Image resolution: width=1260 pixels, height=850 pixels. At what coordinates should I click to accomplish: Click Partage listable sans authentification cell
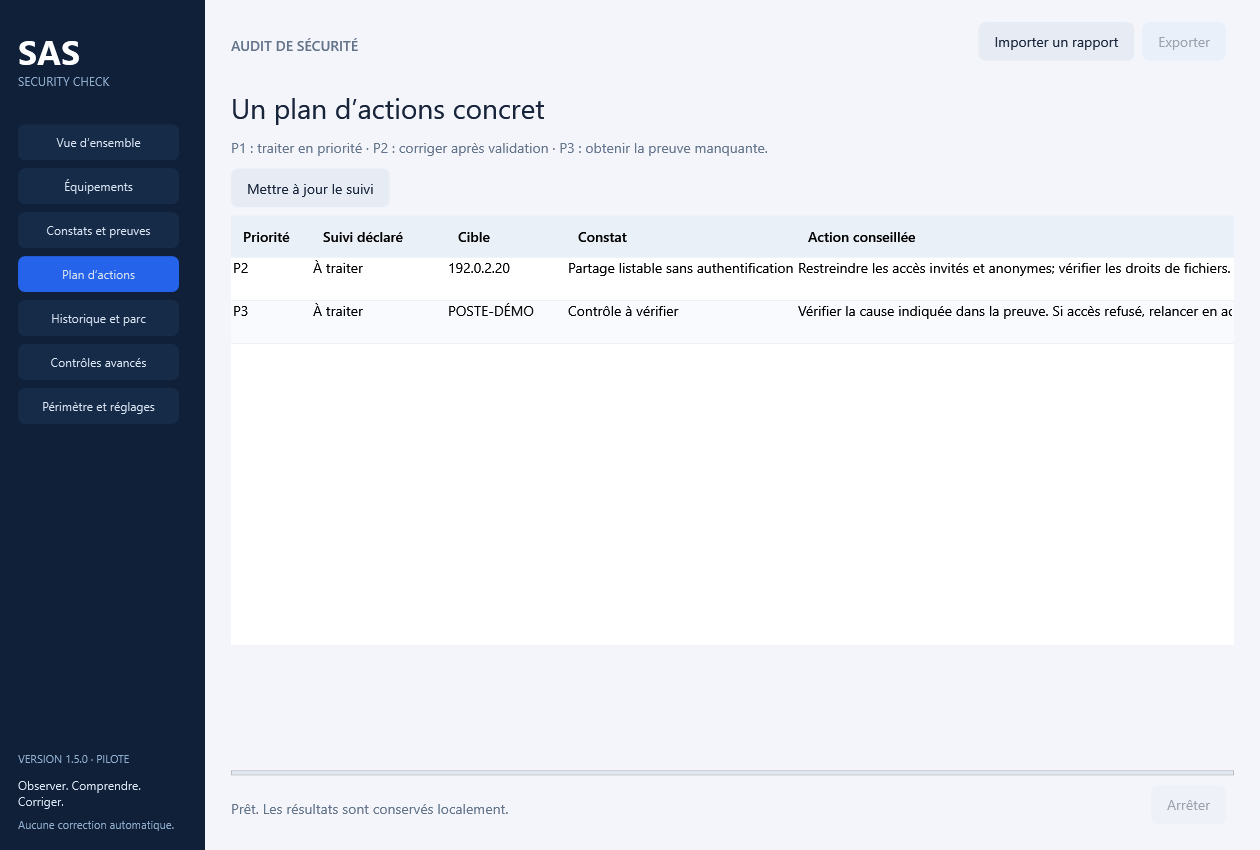(x=680, y=268)
